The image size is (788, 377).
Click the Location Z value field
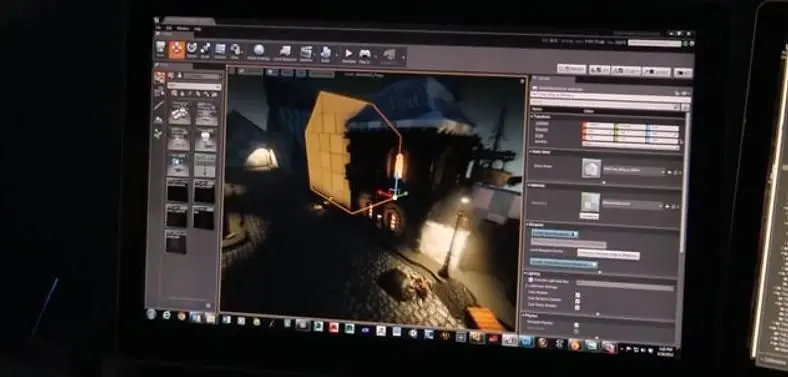click(663, 128)
